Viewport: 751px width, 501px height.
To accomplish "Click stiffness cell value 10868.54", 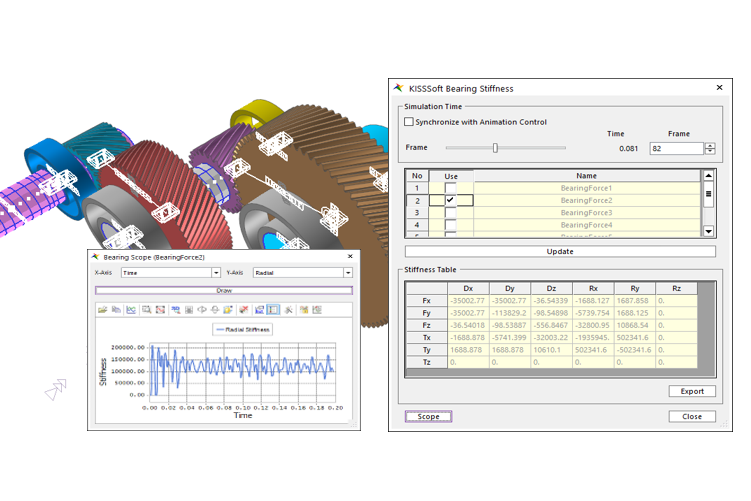I will pos(635,325).
